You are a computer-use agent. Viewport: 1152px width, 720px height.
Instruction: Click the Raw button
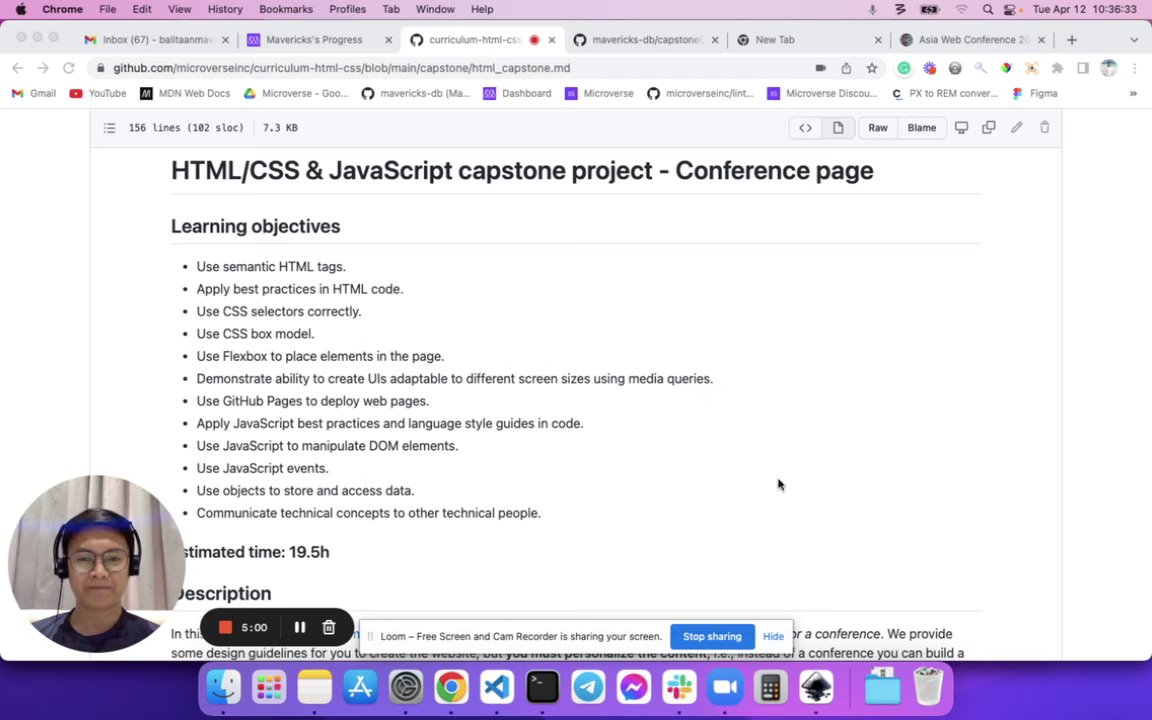click(877, 128)
